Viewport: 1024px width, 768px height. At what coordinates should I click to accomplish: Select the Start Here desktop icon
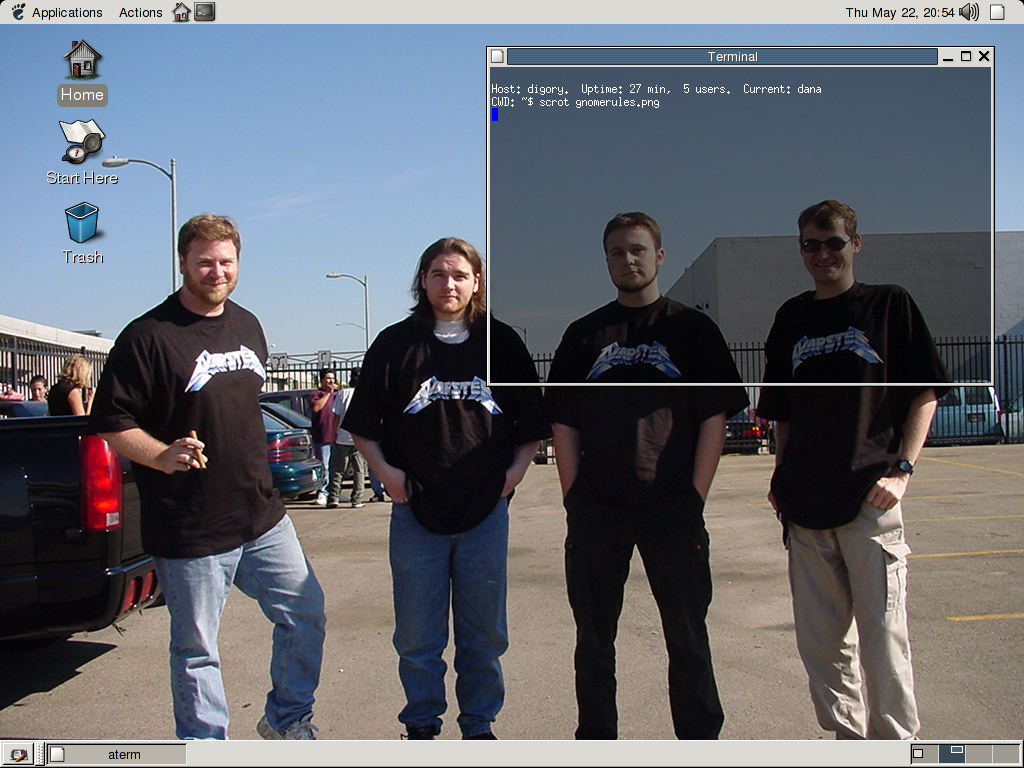click(82, 153)
